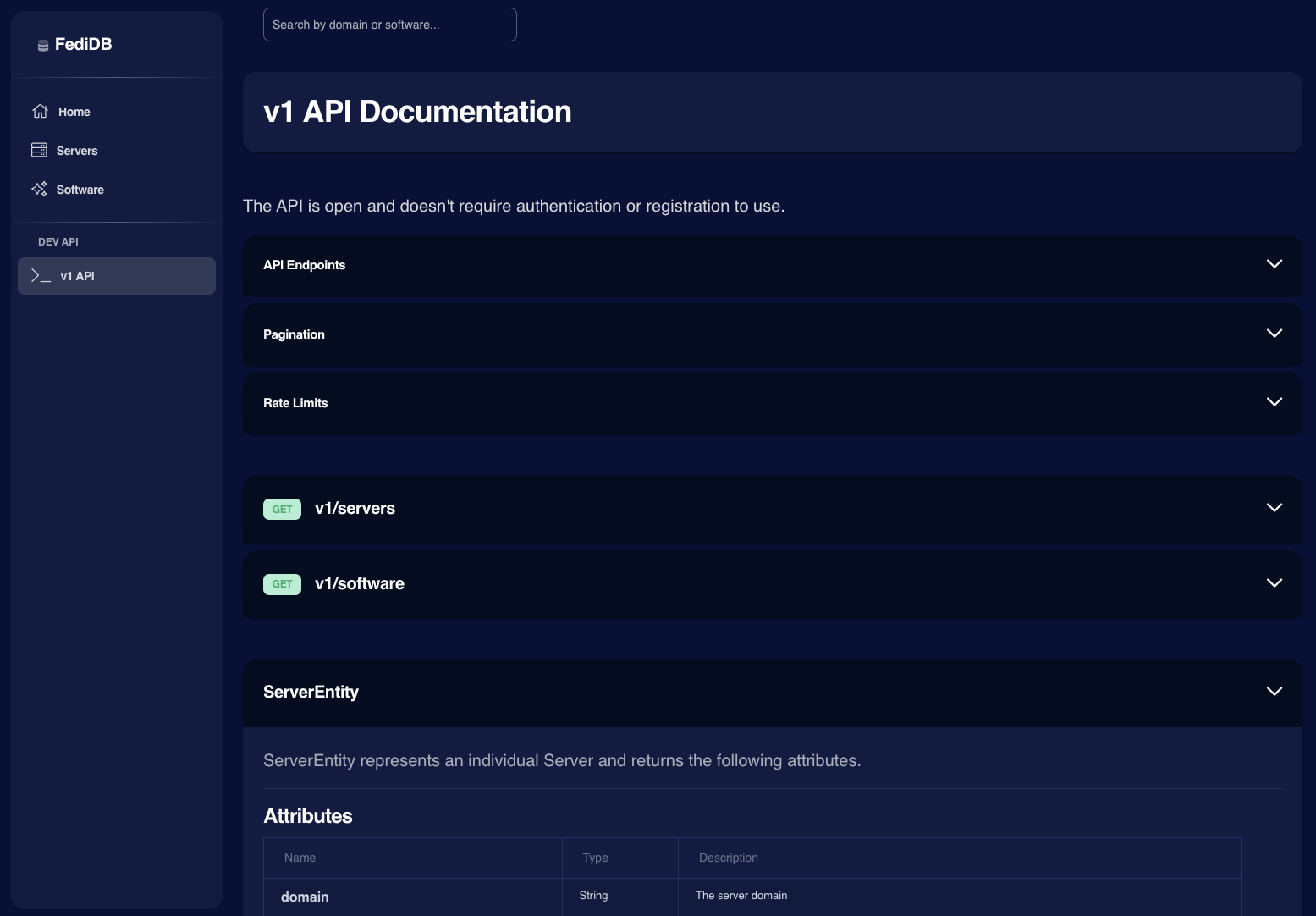Click 'The server domain' description cell

pos(741,895)
